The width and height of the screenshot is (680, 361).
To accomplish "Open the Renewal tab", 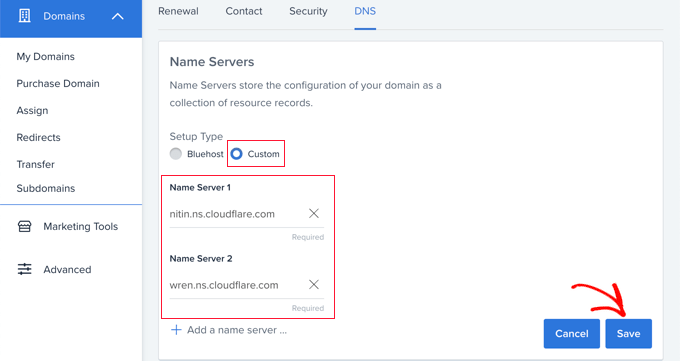I will [x=178, y=11].
